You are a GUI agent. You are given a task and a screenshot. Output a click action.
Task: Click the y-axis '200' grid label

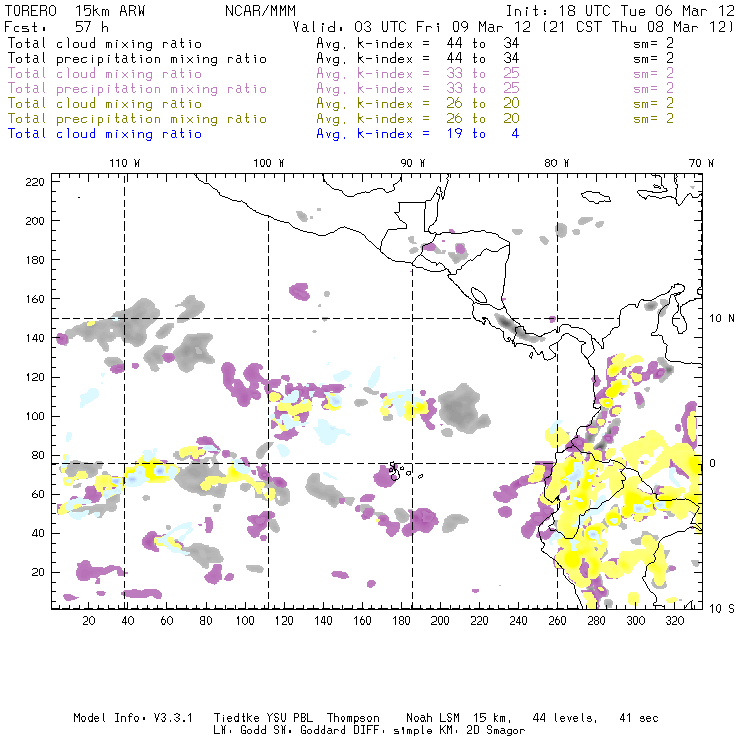click(35, 221)
